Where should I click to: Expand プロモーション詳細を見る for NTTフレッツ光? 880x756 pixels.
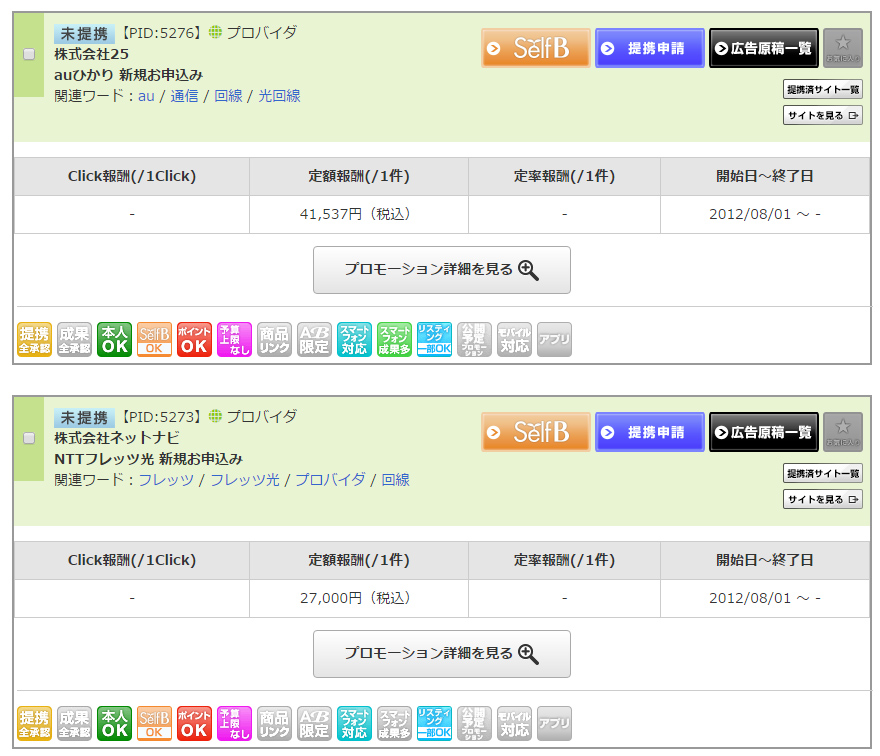[441, 654]
